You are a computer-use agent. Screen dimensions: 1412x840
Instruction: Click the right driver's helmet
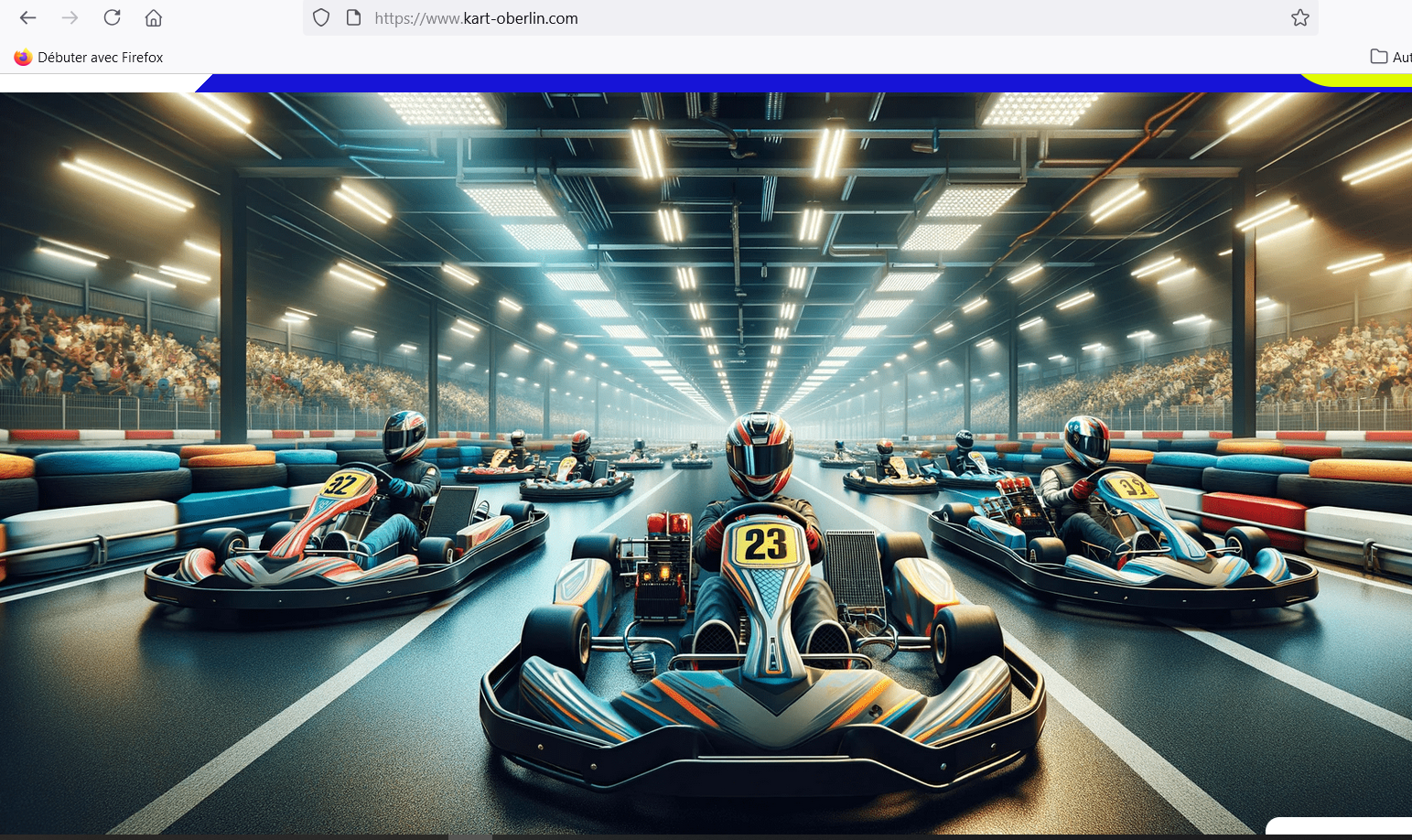pos(1086,440)
